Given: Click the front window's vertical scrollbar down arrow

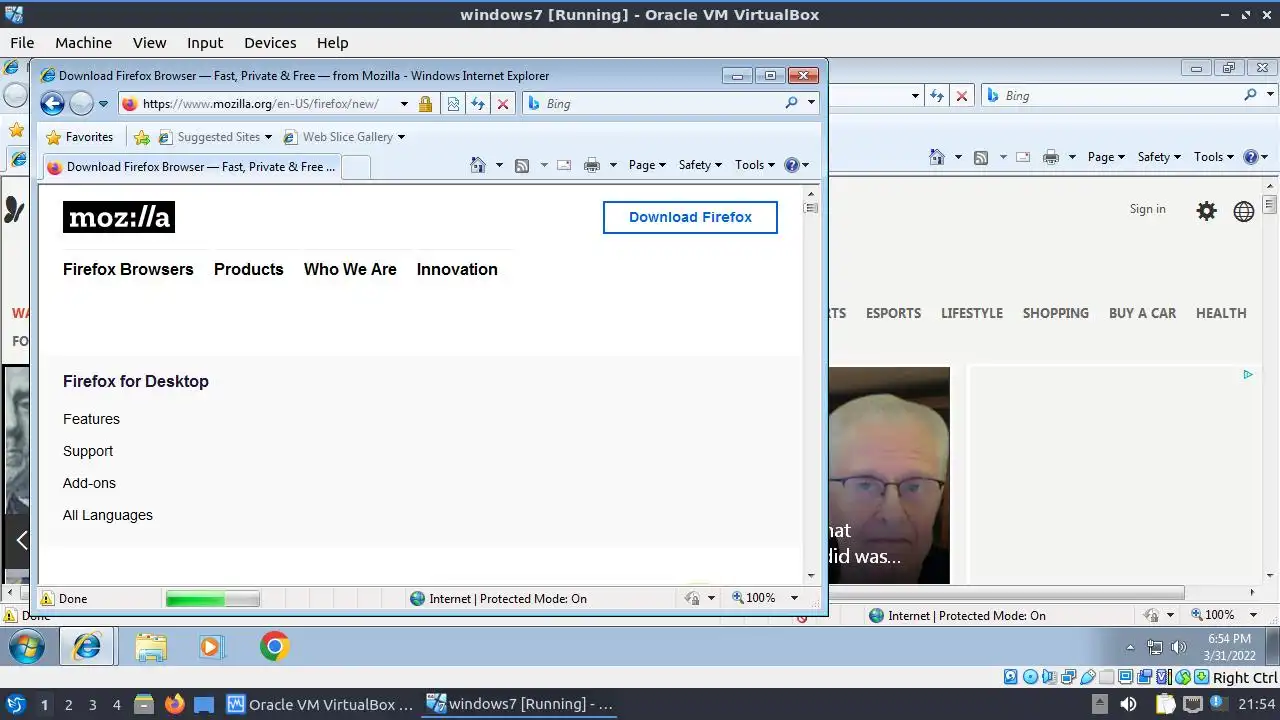Looking at the screenshot, I should pyautogui.click(x=811, y=576).
